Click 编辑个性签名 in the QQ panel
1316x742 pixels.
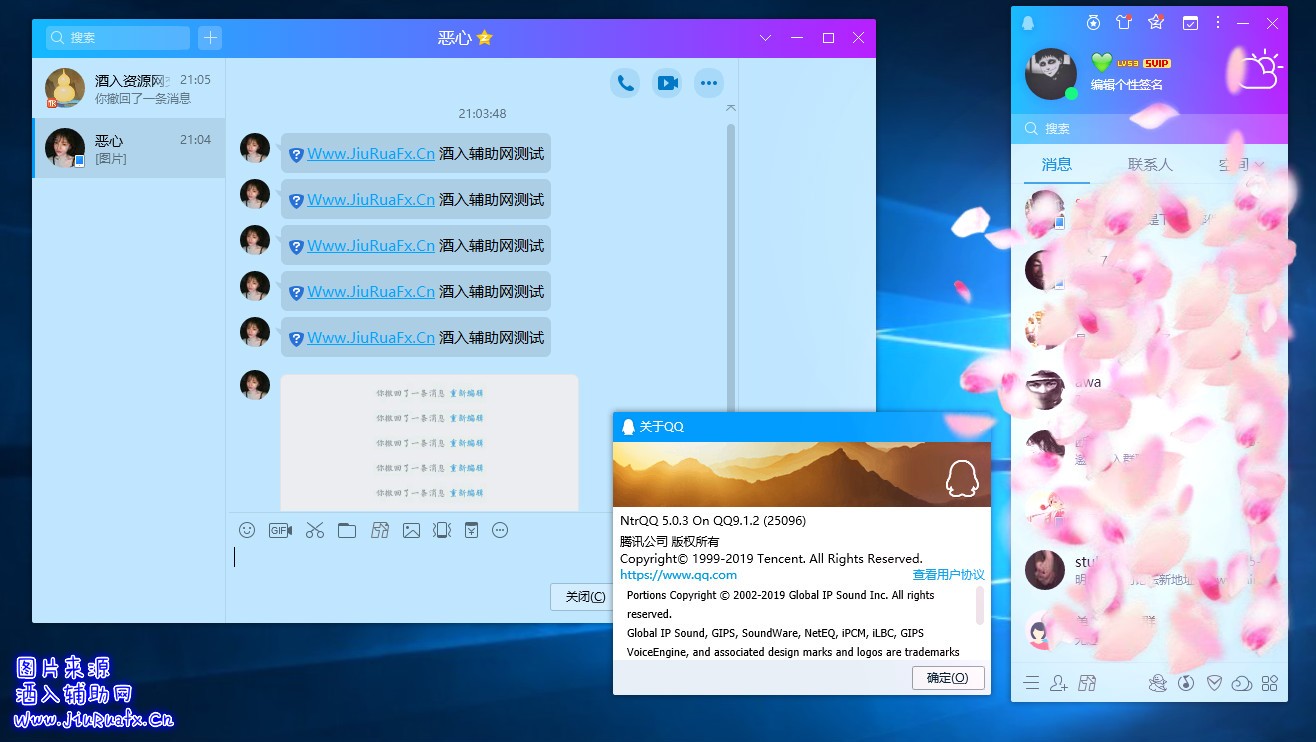coord(1127,85)
